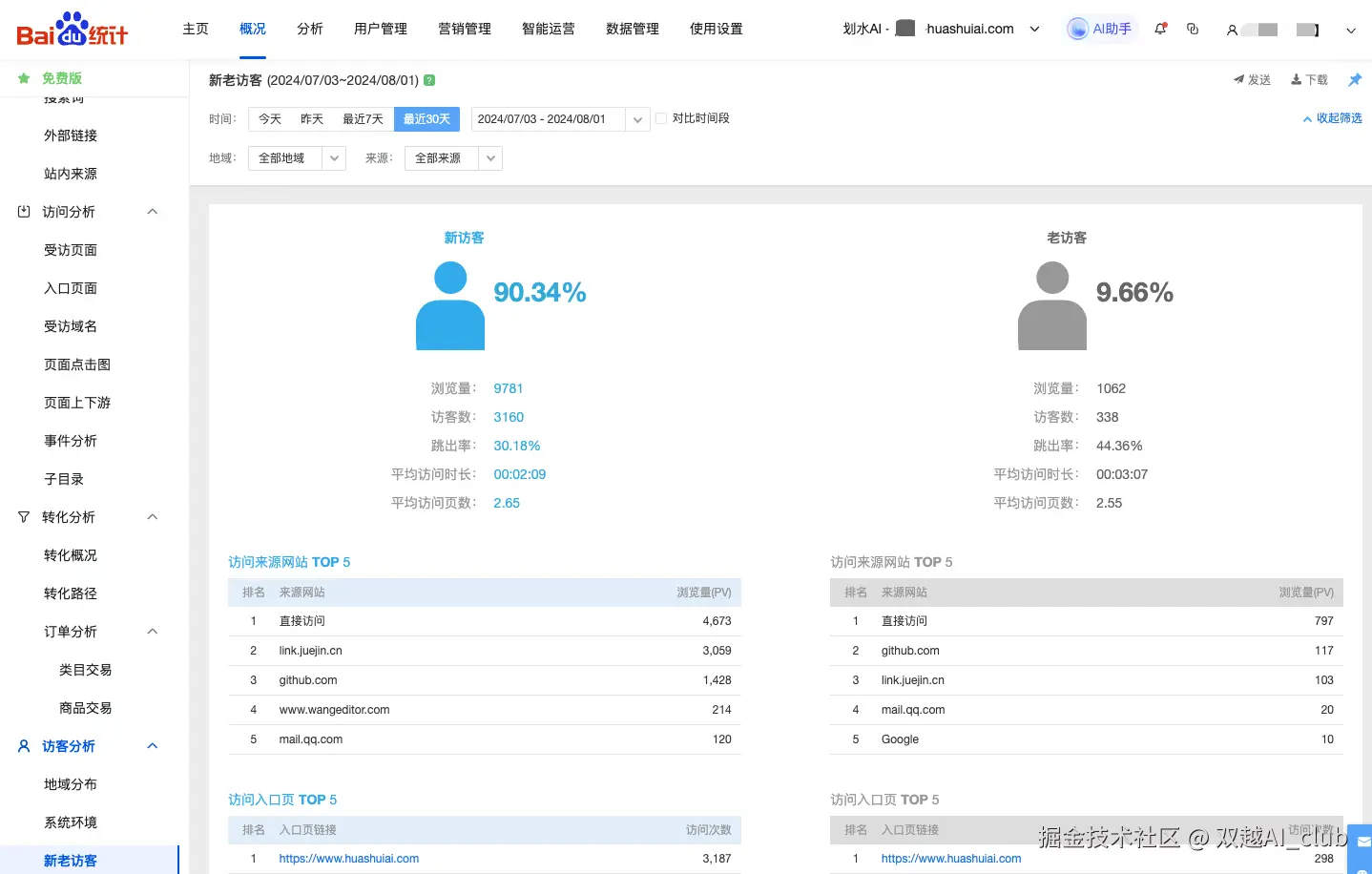Open 受访域名 in the sidebar
The image size is (1372, 874).
point(71,326)
